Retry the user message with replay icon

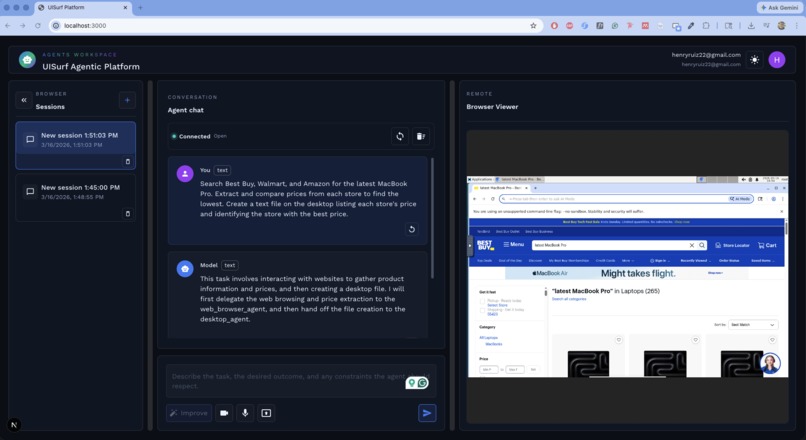pos(411,229)
